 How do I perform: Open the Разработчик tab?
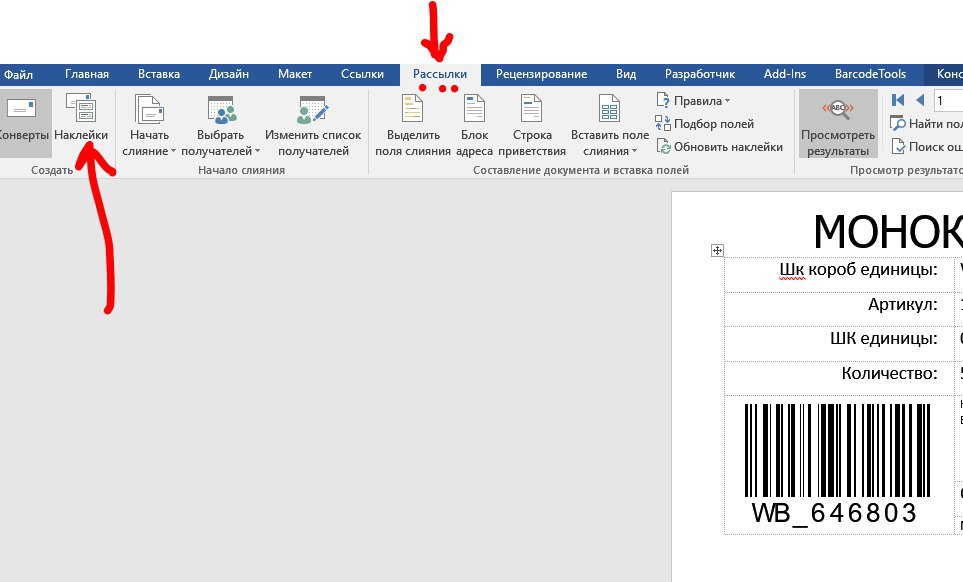pyautogui.click(x=700, y=74)
